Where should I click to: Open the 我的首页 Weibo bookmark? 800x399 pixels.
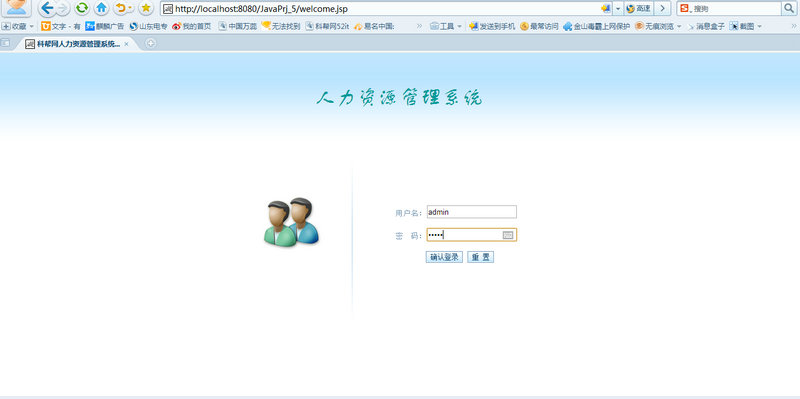[191, 26]
